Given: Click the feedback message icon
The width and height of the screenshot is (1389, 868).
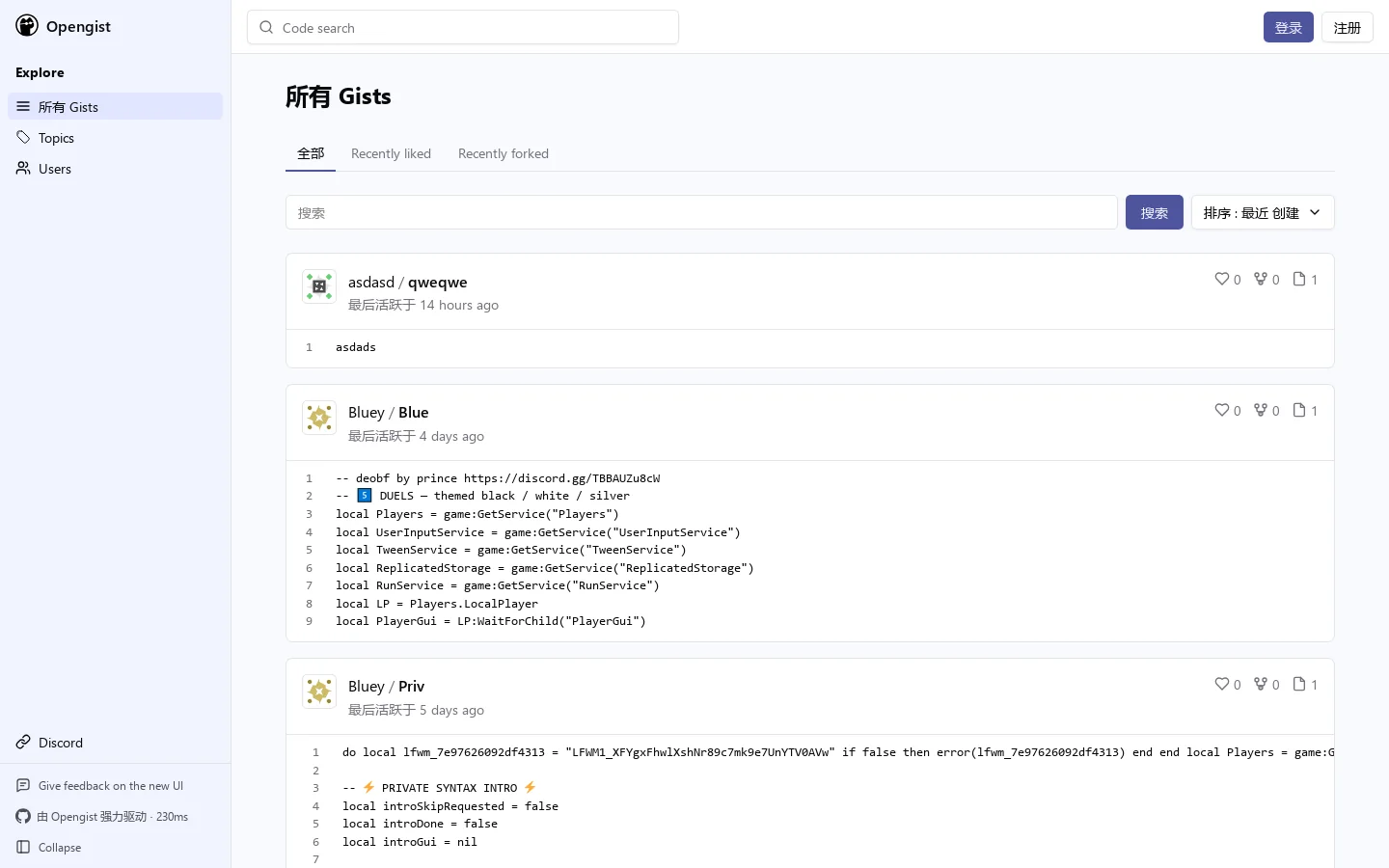Looking at the screenshot, I should [x=23, y=786].
